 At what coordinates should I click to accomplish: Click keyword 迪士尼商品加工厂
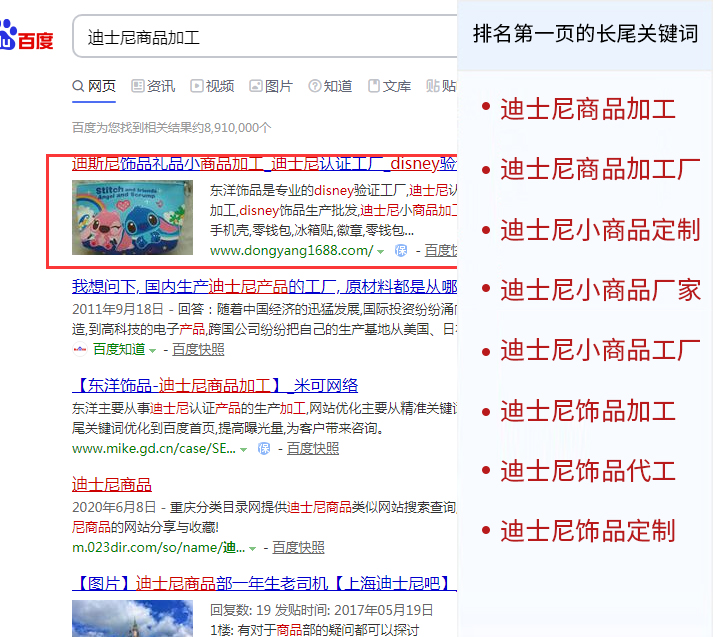[x=600, y=170]
